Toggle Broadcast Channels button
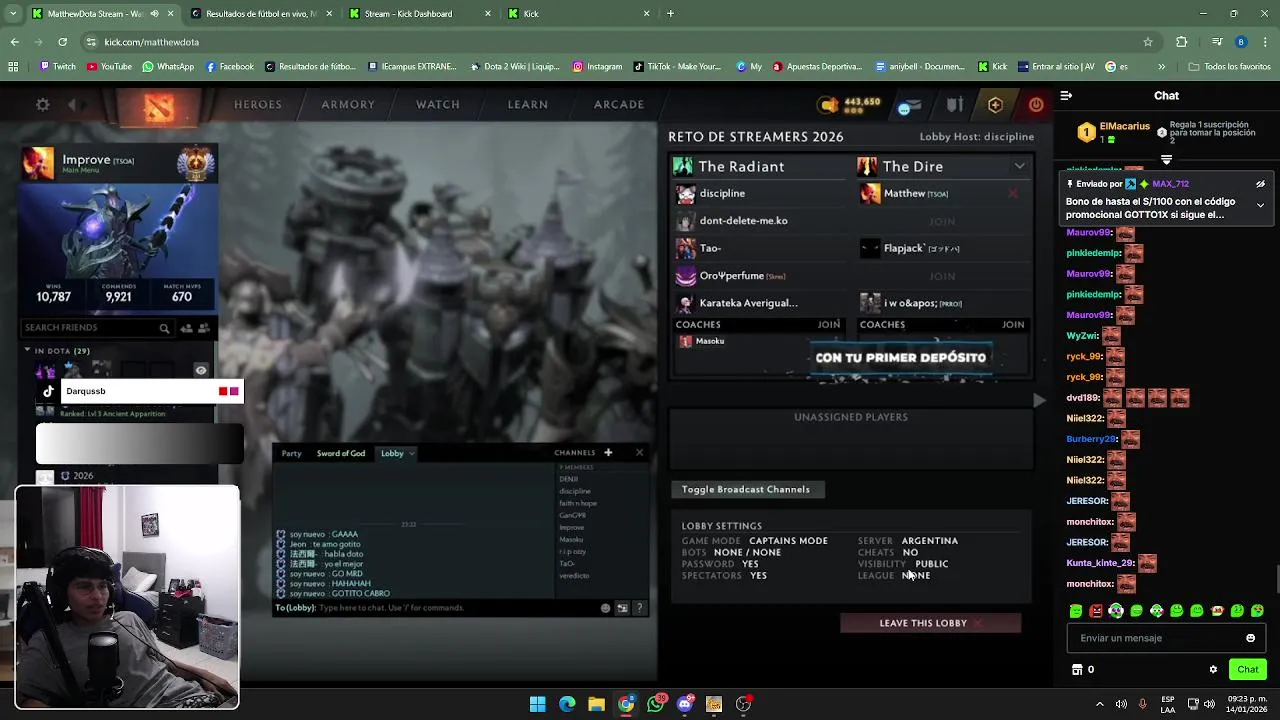Screen dimensions: 1280x720 point(746,489)
